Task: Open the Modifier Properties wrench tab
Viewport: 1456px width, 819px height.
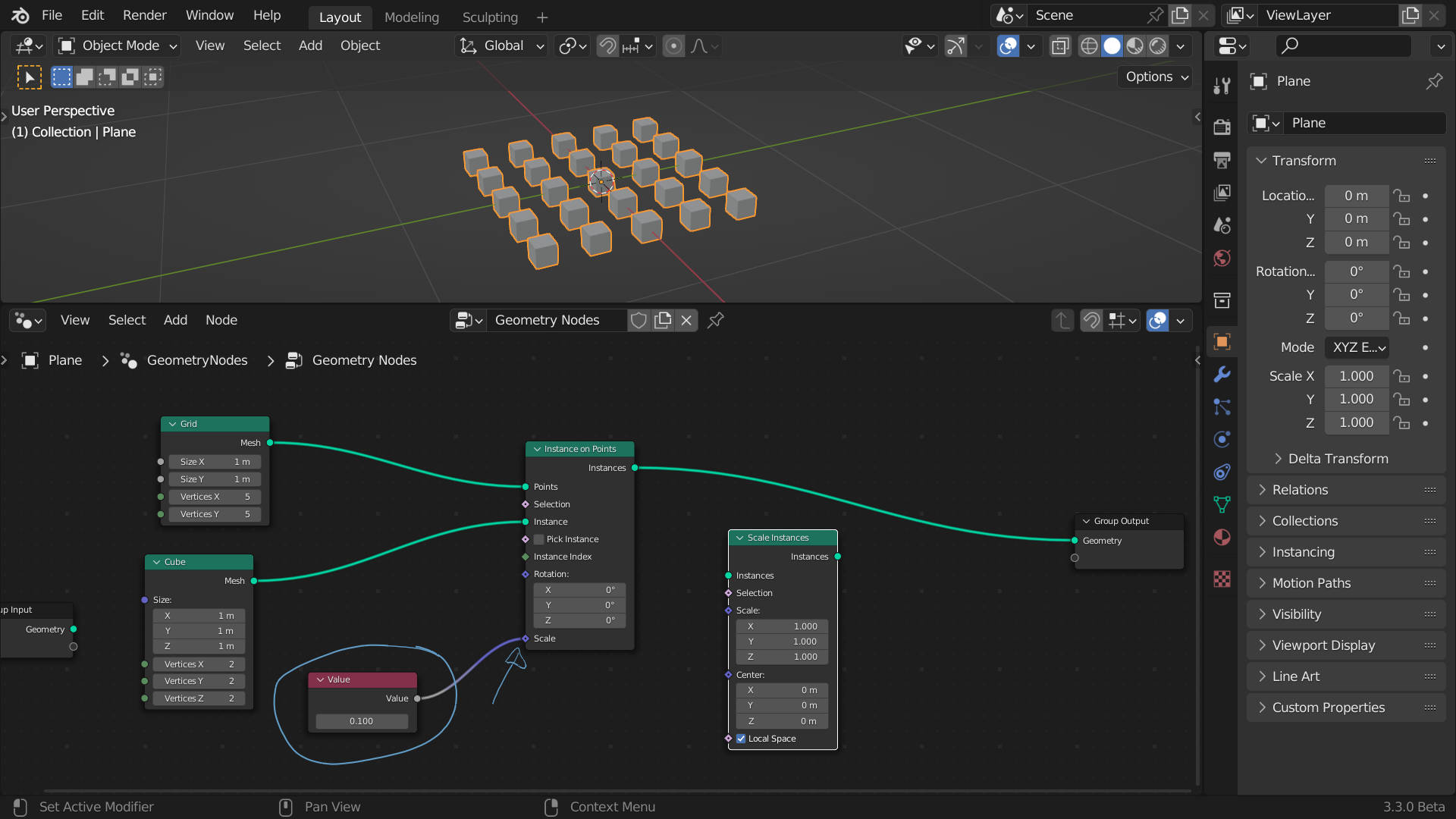Action: pyautogui.click(x=1222, y=375)
